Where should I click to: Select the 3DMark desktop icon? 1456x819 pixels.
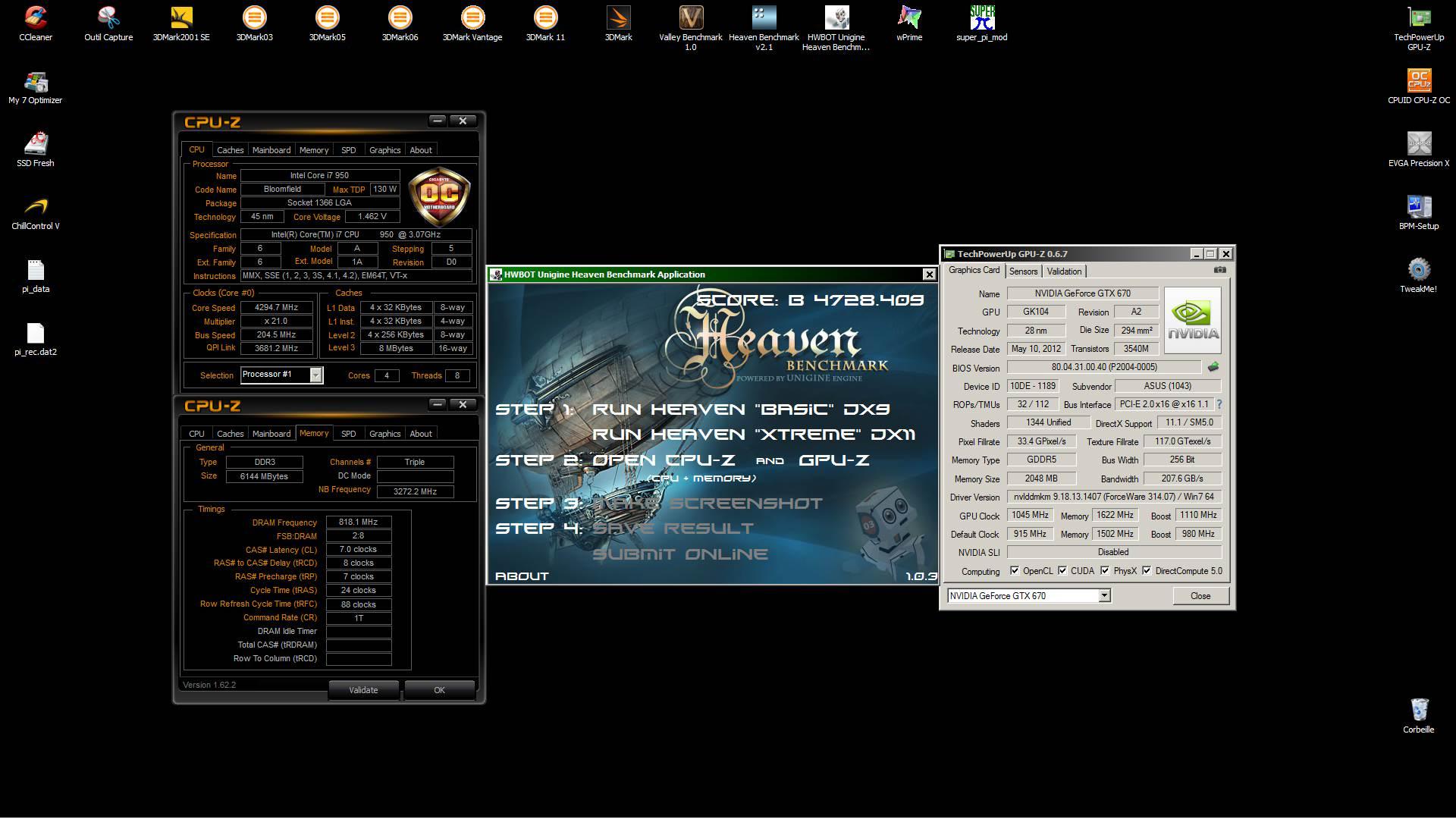pyautogui.click(x=618, y=24)
